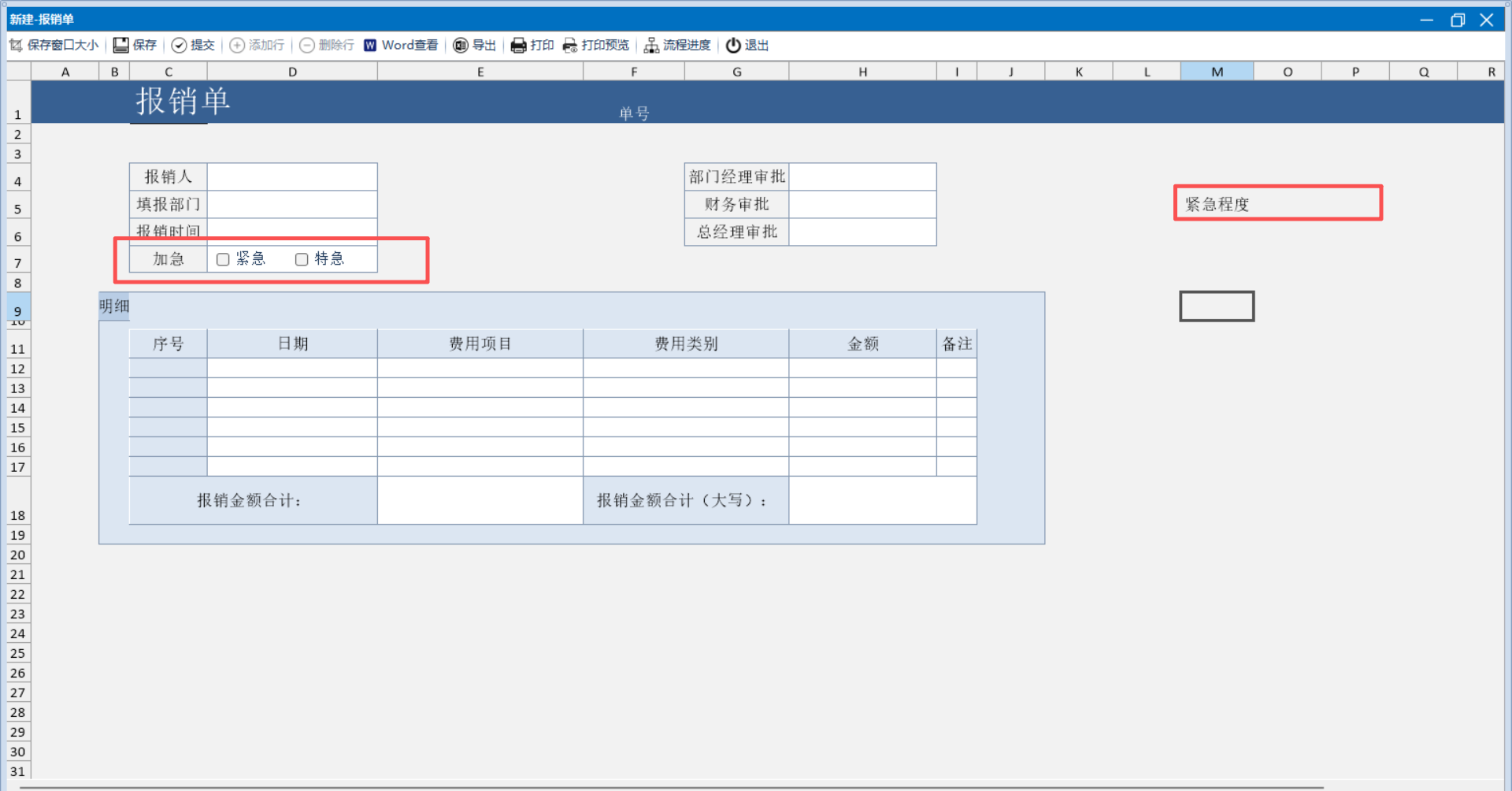
Task: Click the 财务审批 input cell
Action: pyautogui.click(x=862, y=204)
